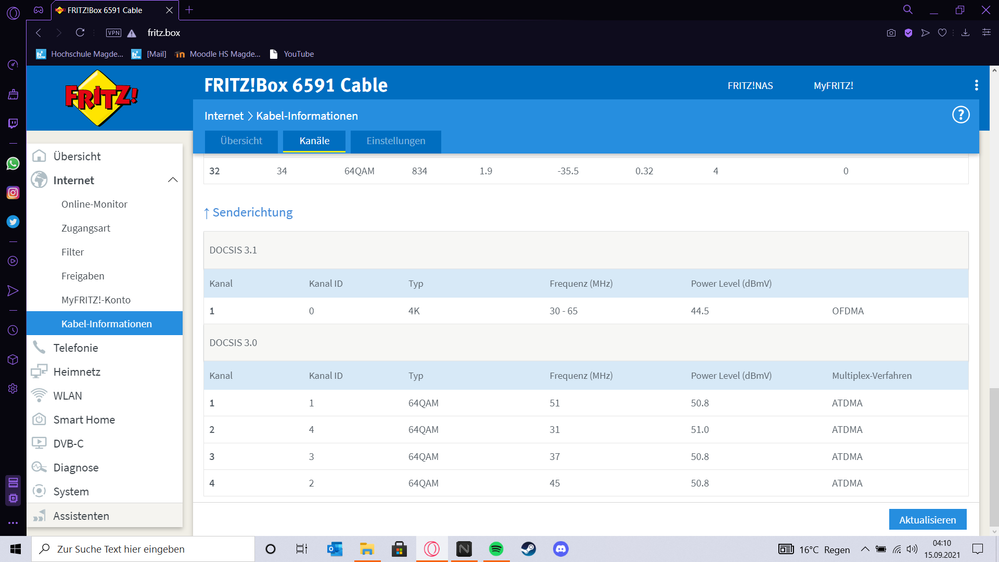
Task: Click the 30 - 65 frequency value
Action: coord(563,311)
